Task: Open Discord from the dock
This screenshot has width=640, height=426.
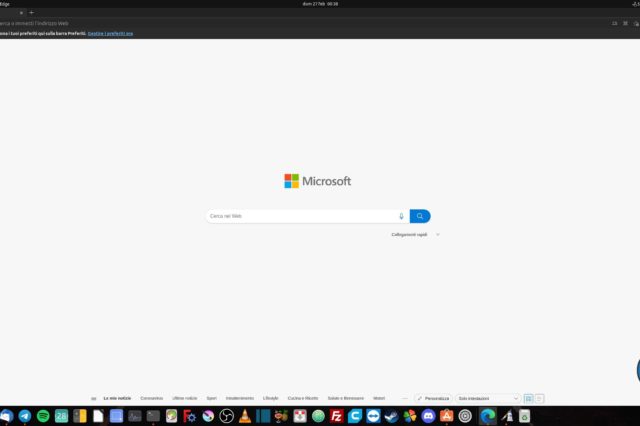Action: pyautogui.click(x=428, y=416)
